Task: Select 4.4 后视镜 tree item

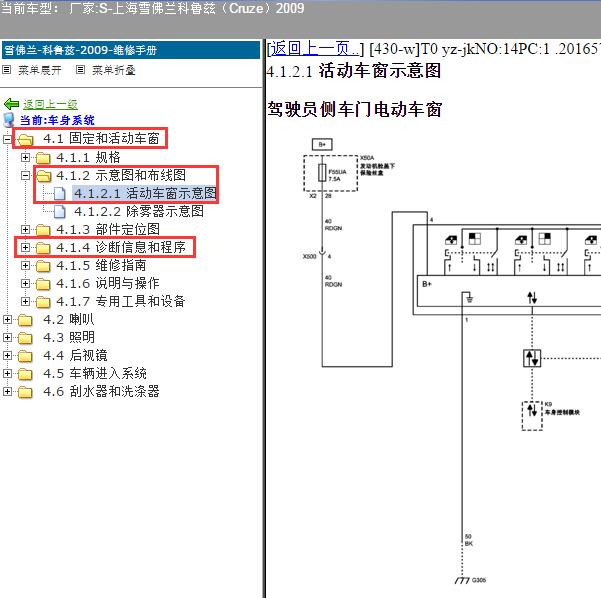Action: pos(75,355)
